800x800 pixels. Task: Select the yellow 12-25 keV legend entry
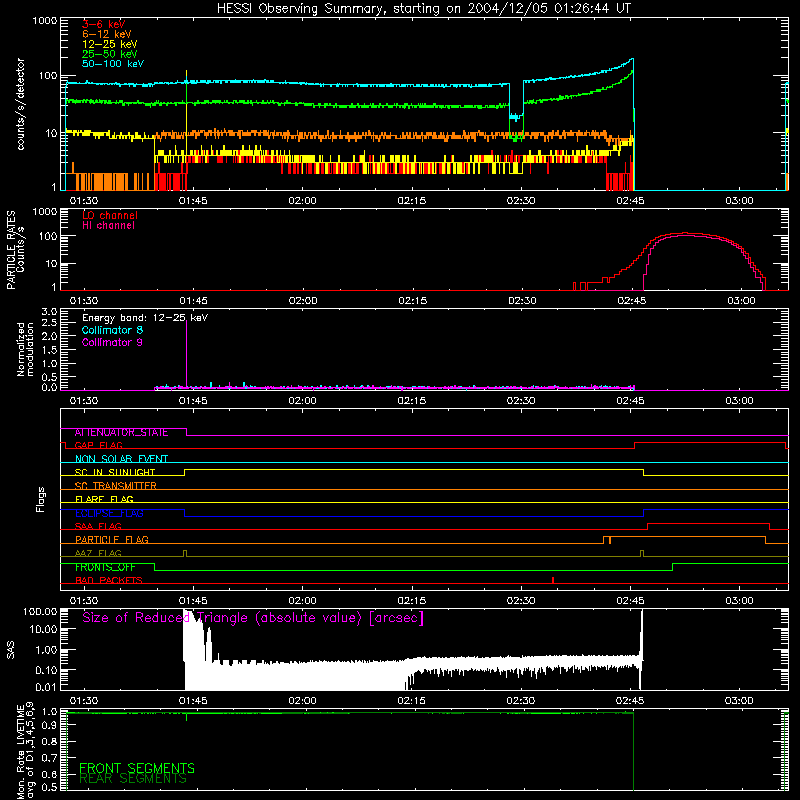(110, 44)
